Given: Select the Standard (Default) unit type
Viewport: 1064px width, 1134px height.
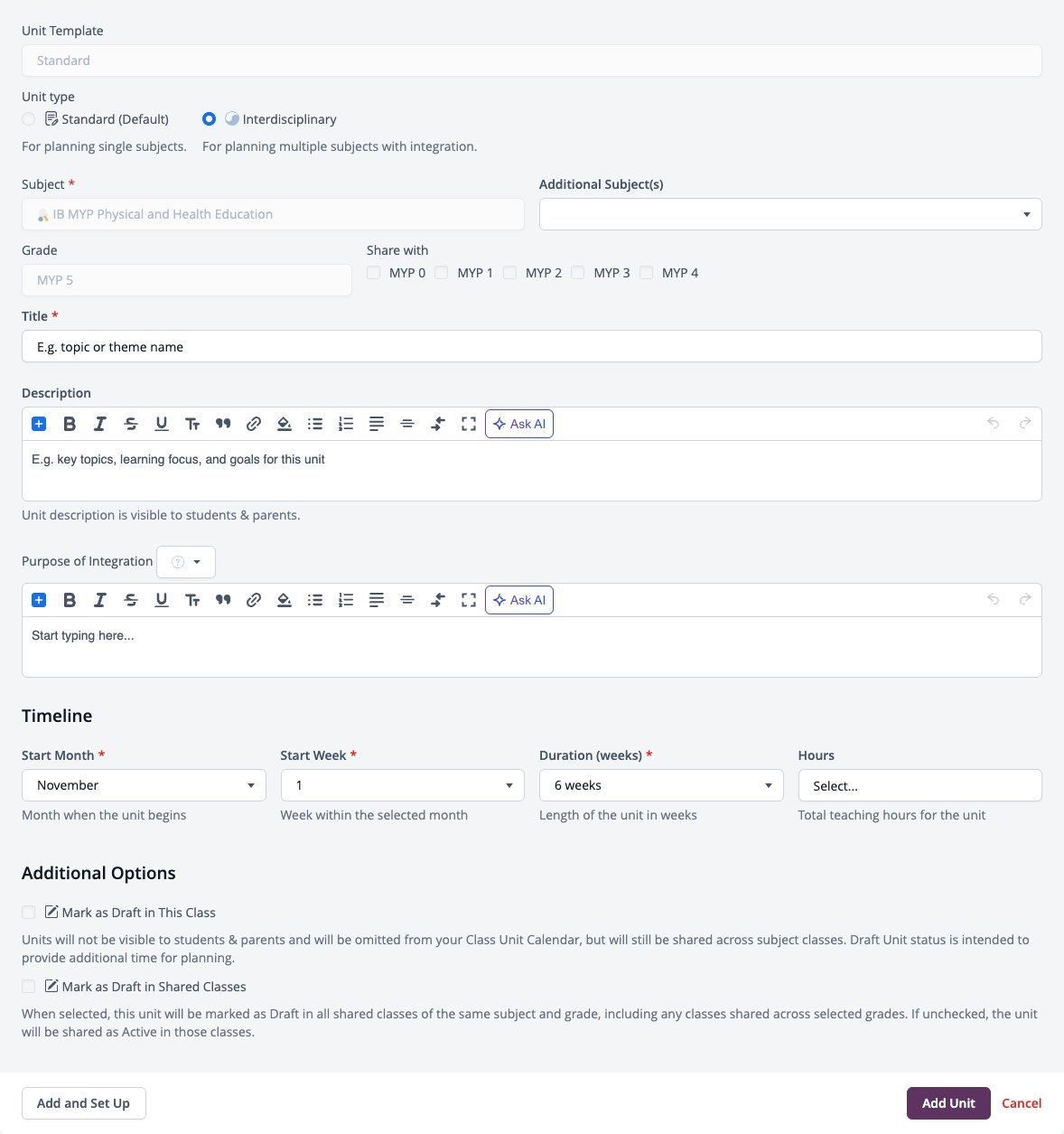Looking at the screenshot, I should click(29, 119).
